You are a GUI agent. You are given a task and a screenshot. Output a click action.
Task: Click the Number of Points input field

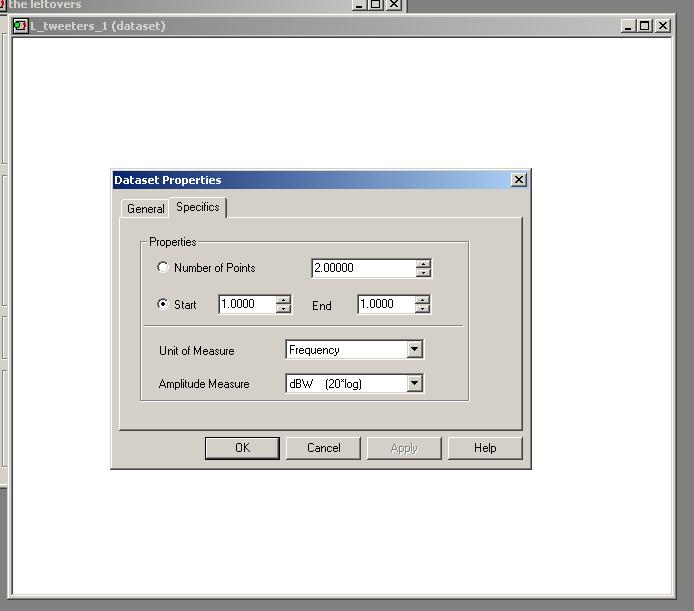(364, 268)
